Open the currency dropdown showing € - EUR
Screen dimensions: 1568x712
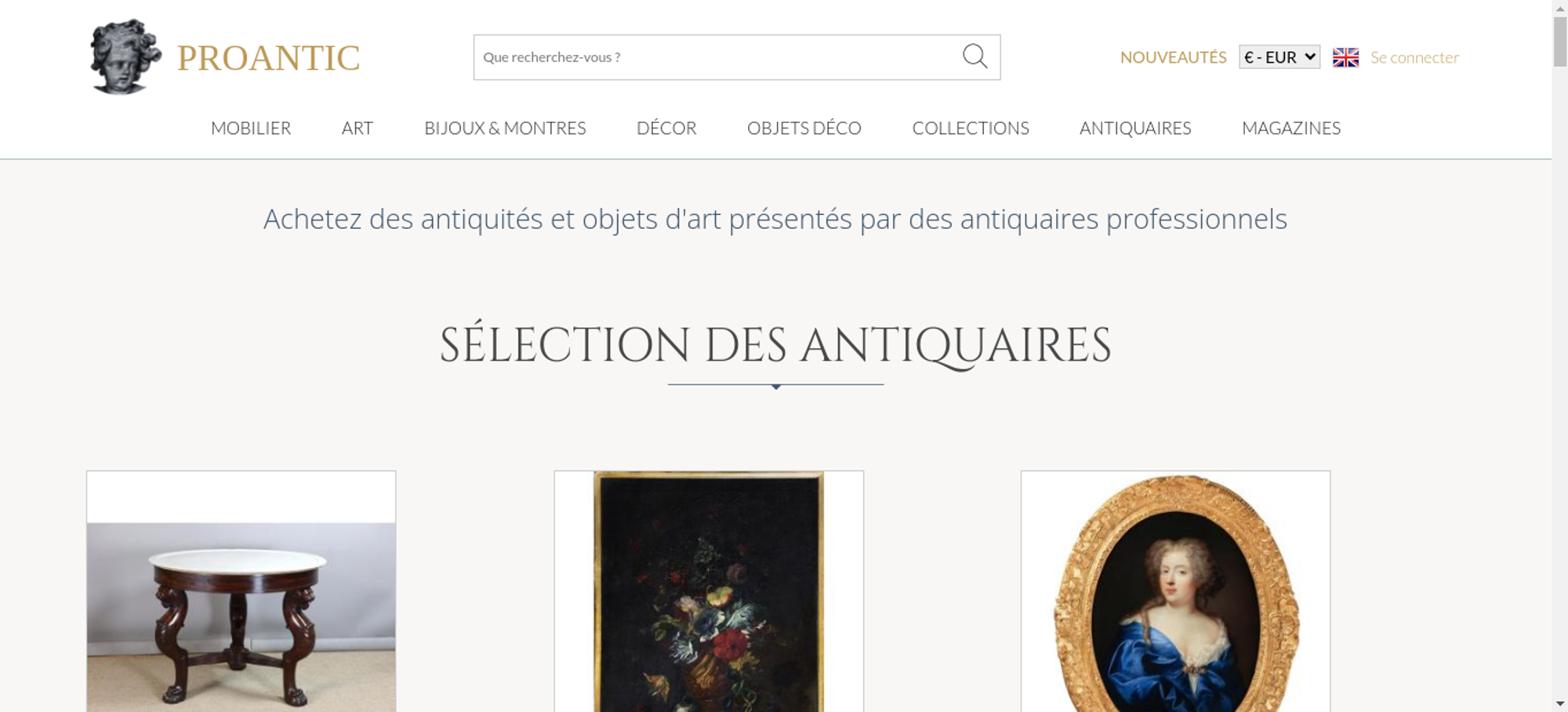tap(1279, 57)
